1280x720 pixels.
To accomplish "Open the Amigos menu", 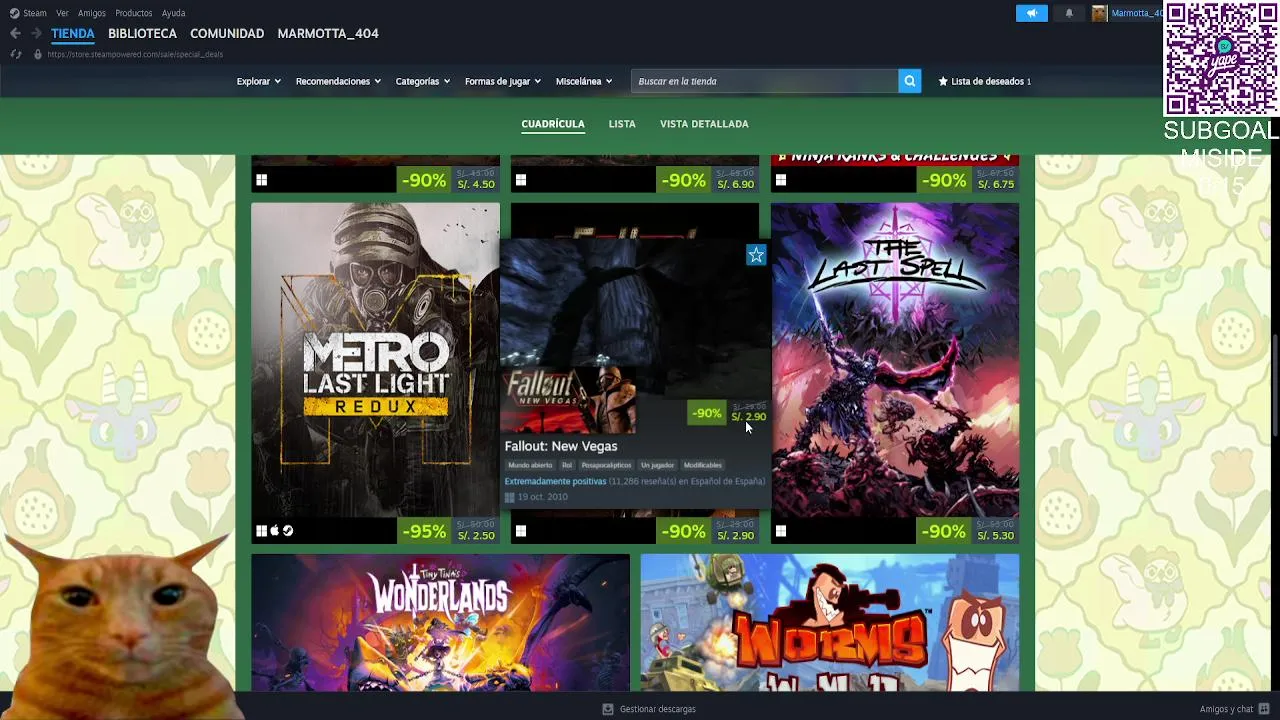I will pyautogui.click(x=92, y=13).
